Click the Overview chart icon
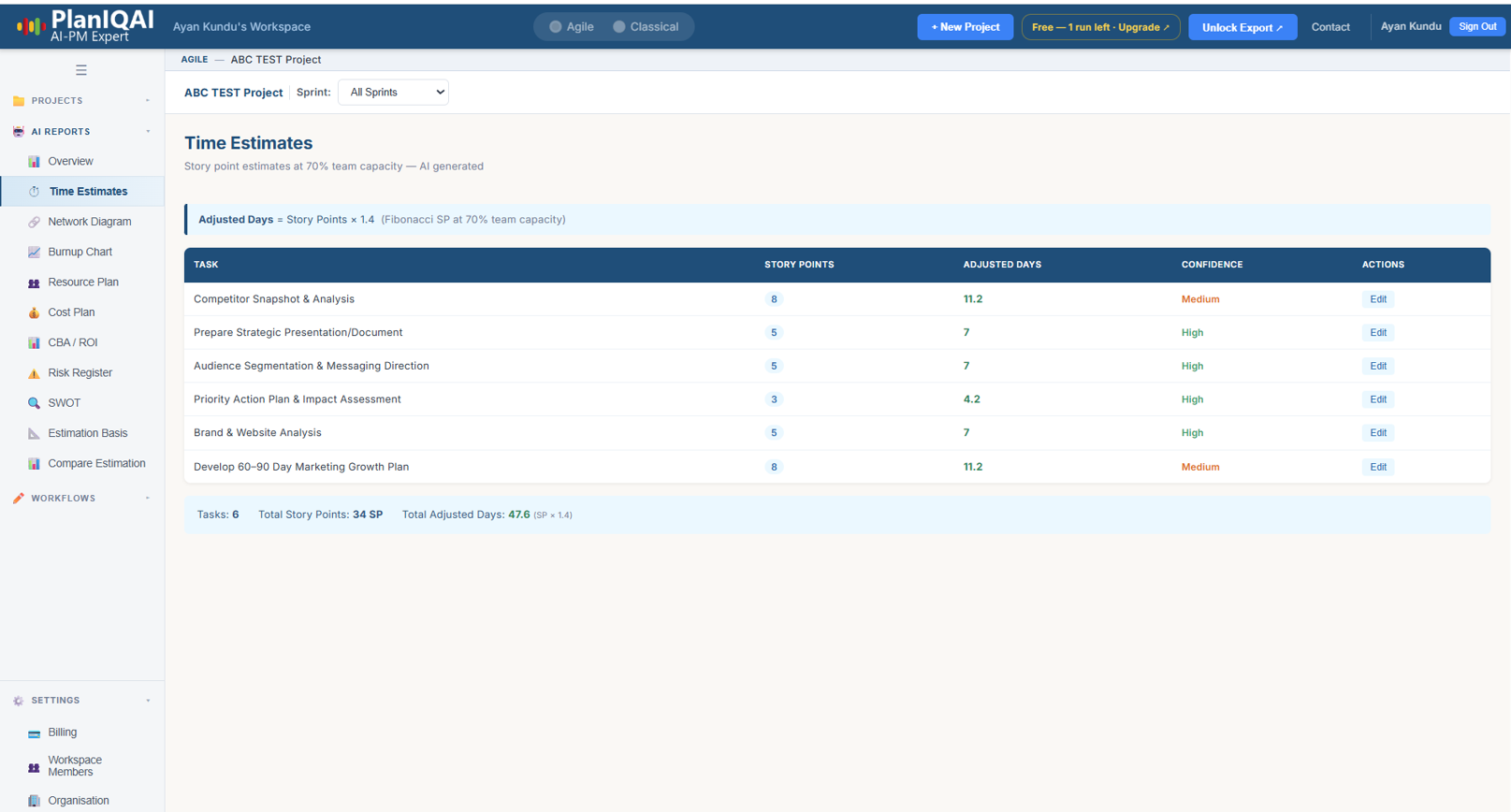The width and height of the screenshot is (1511, 812). [35, 162]
